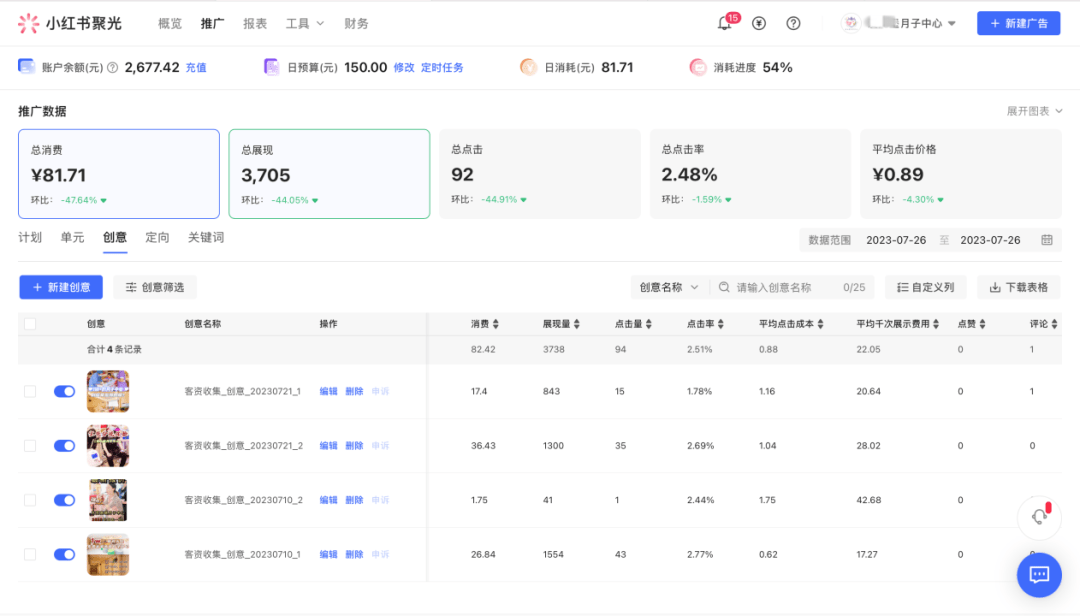This screenshot has height=616, width=1080.
Task: Check the select-all checkbox in table header
Action: pos(30,324)
